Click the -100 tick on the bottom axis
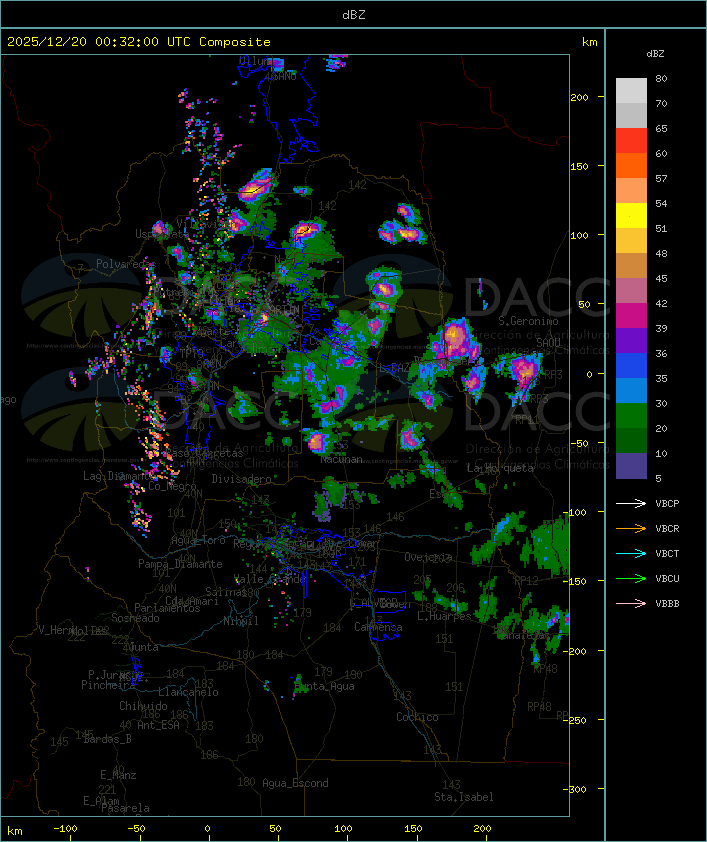 pos(65,829)
